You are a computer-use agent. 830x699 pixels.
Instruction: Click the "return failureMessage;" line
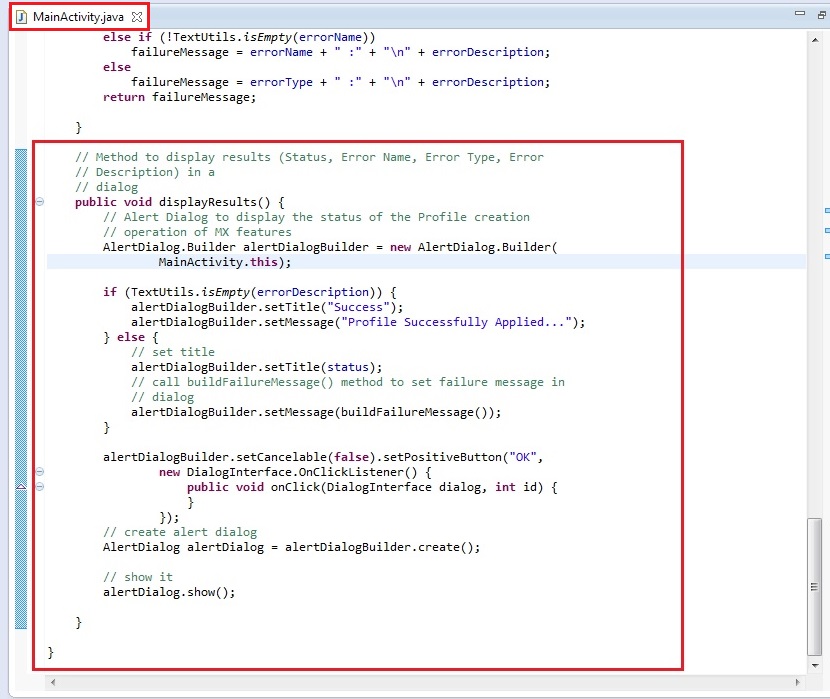click(179, 97)
